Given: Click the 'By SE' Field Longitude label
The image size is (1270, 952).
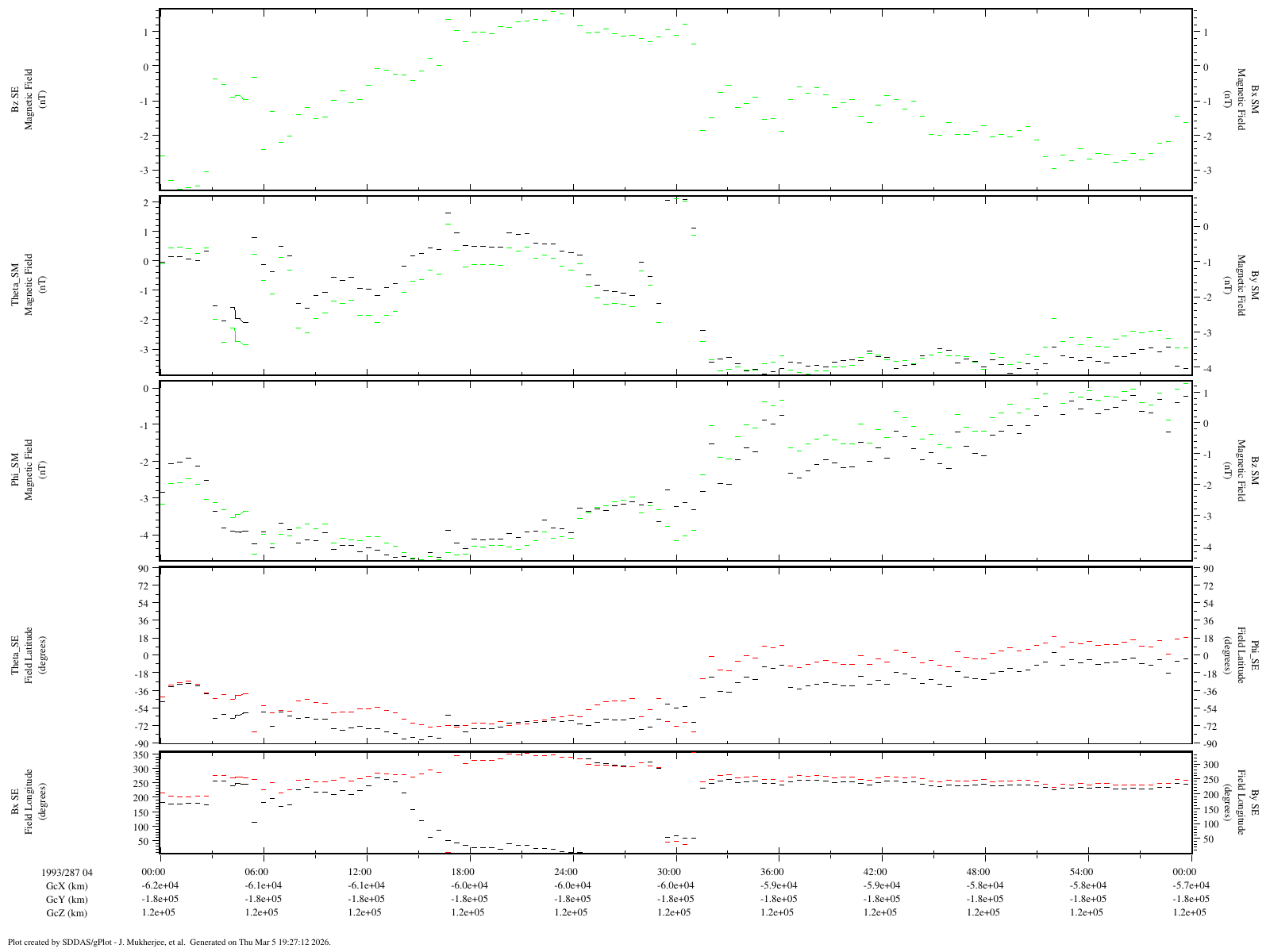Looking at the screenshot, I should 1255,802.
